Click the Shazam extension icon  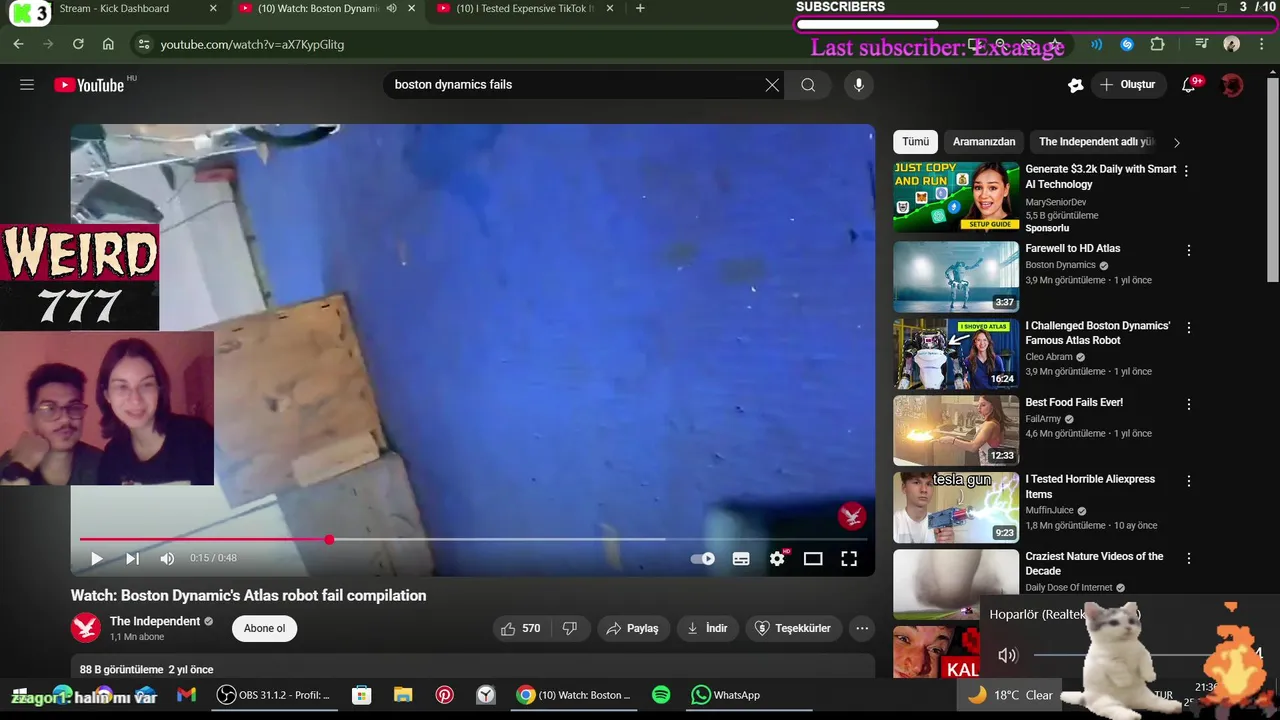pyautogui.click(x=1127, y=44)
